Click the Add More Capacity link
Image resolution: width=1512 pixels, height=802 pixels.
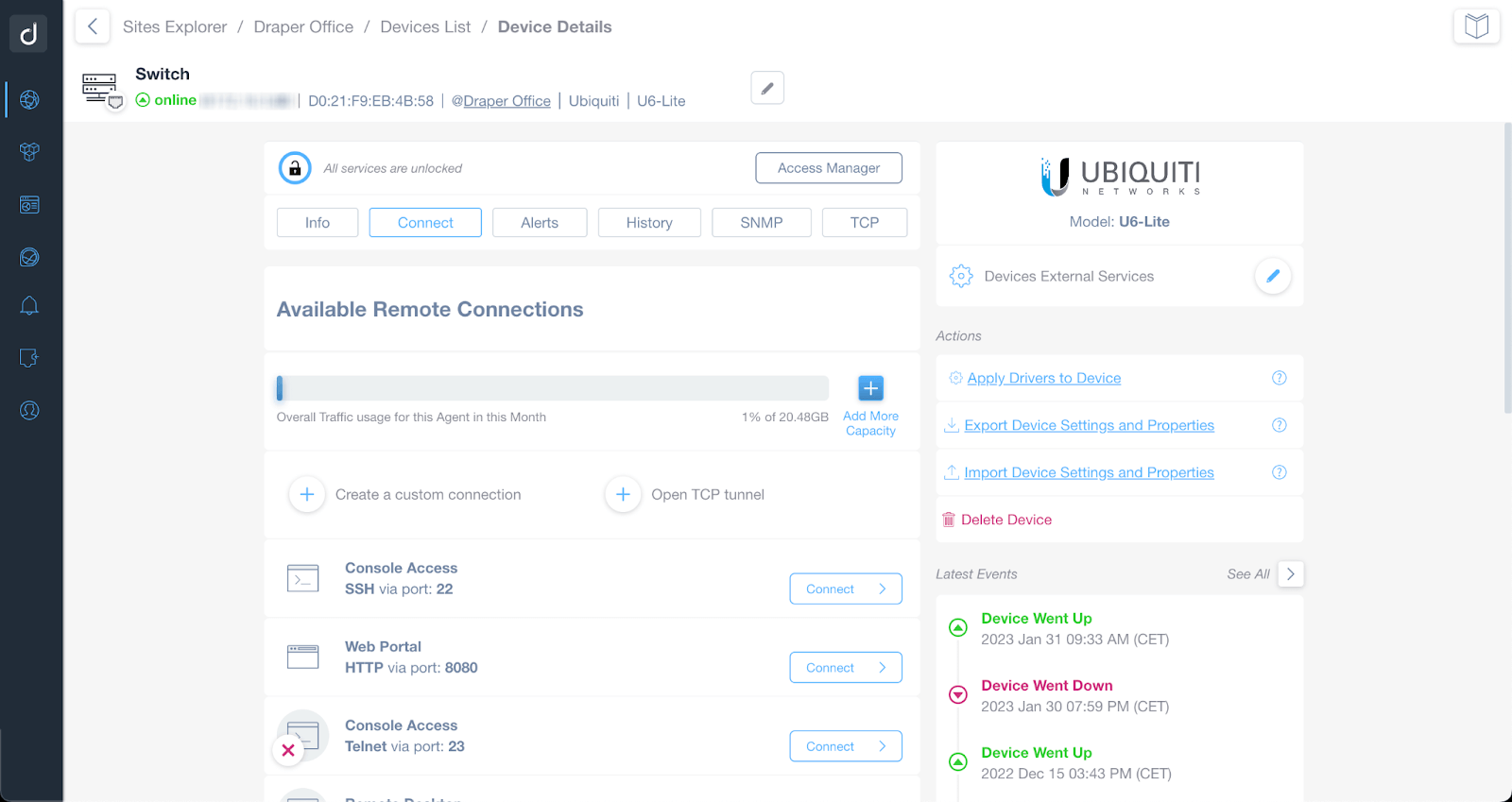pyautogui.click(x=870, y=423)
